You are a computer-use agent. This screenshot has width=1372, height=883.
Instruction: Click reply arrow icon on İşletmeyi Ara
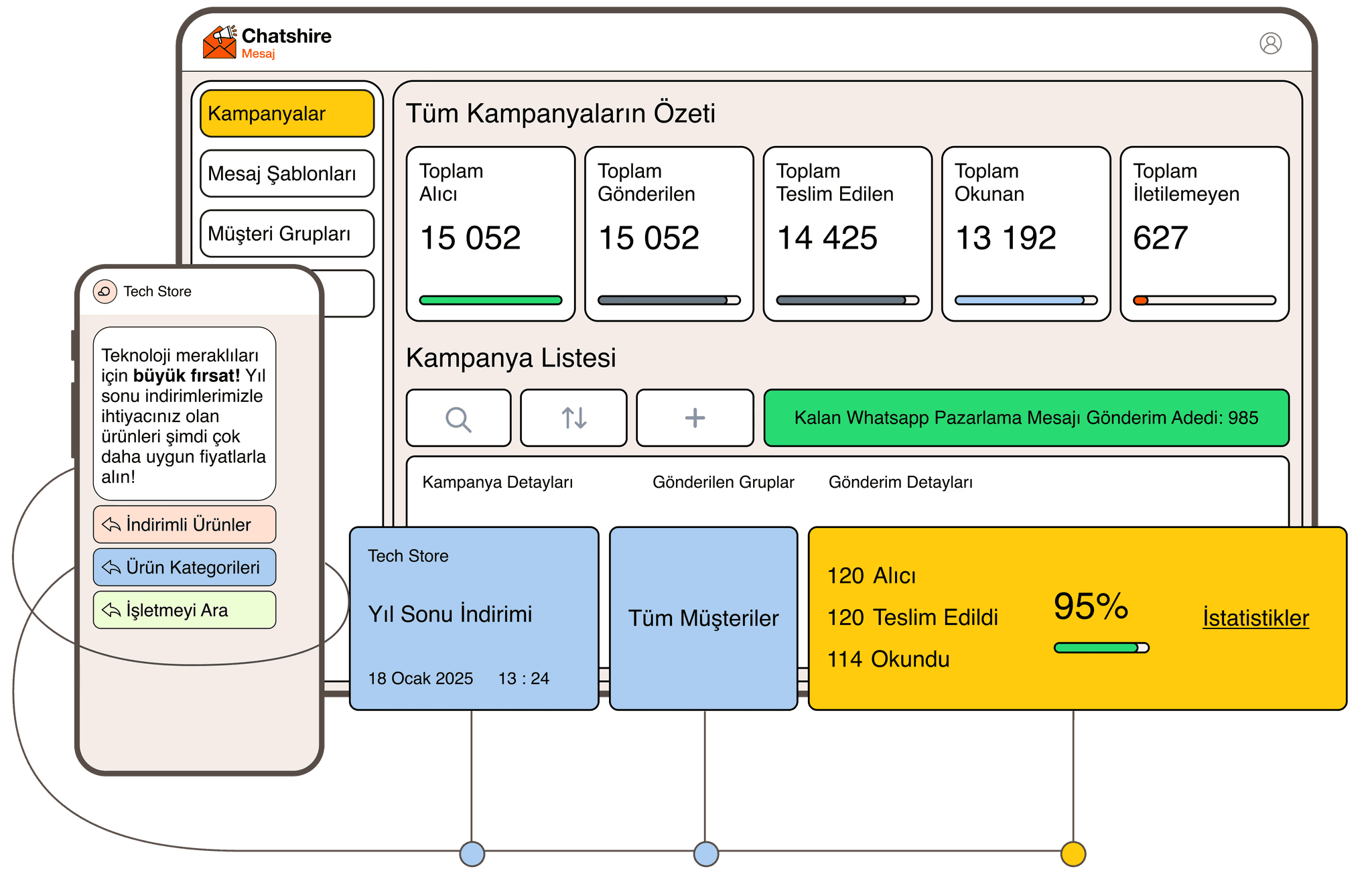point(111,610)
